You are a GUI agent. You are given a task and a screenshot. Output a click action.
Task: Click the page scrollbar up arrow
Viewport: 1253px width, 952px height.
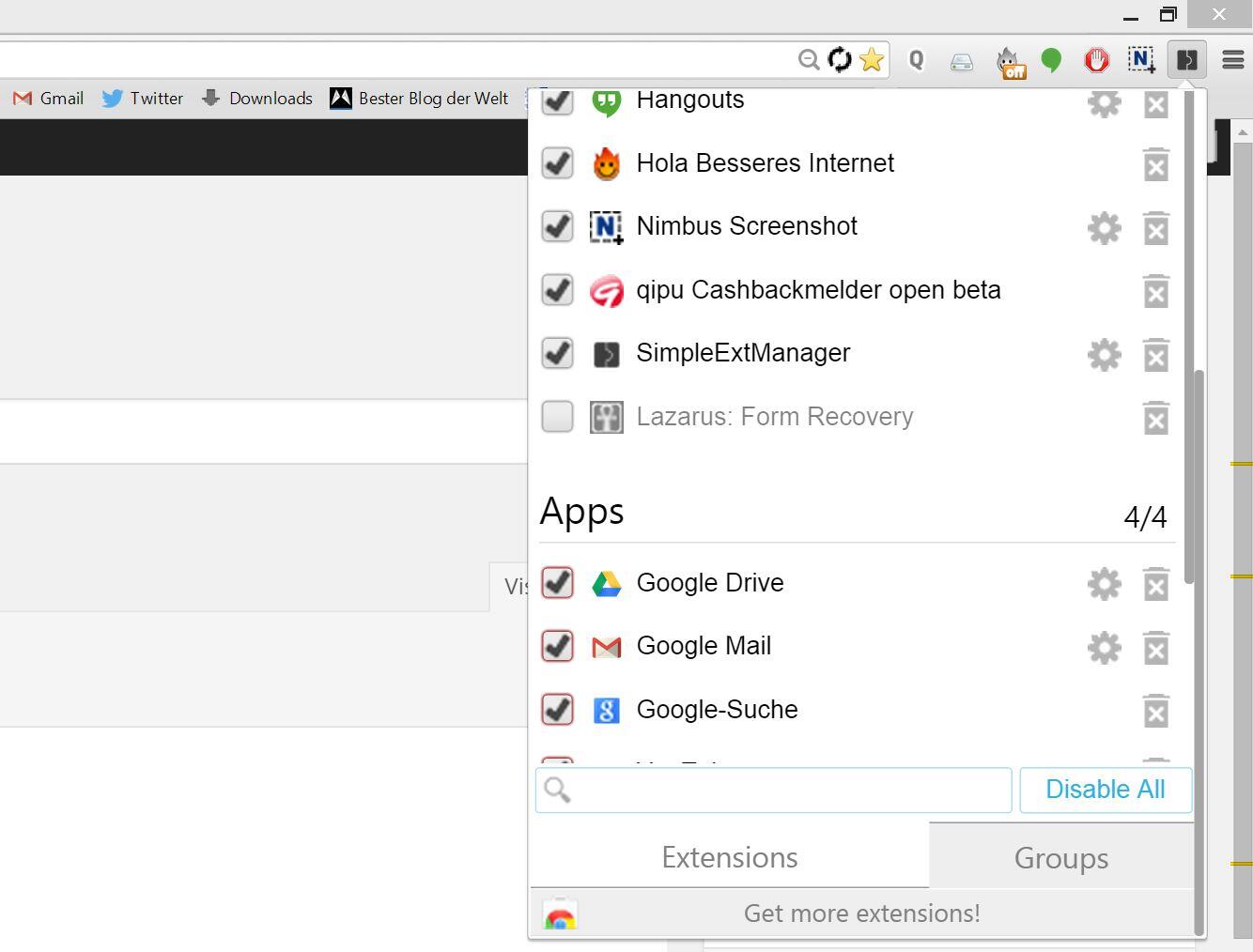(1243, 132)
